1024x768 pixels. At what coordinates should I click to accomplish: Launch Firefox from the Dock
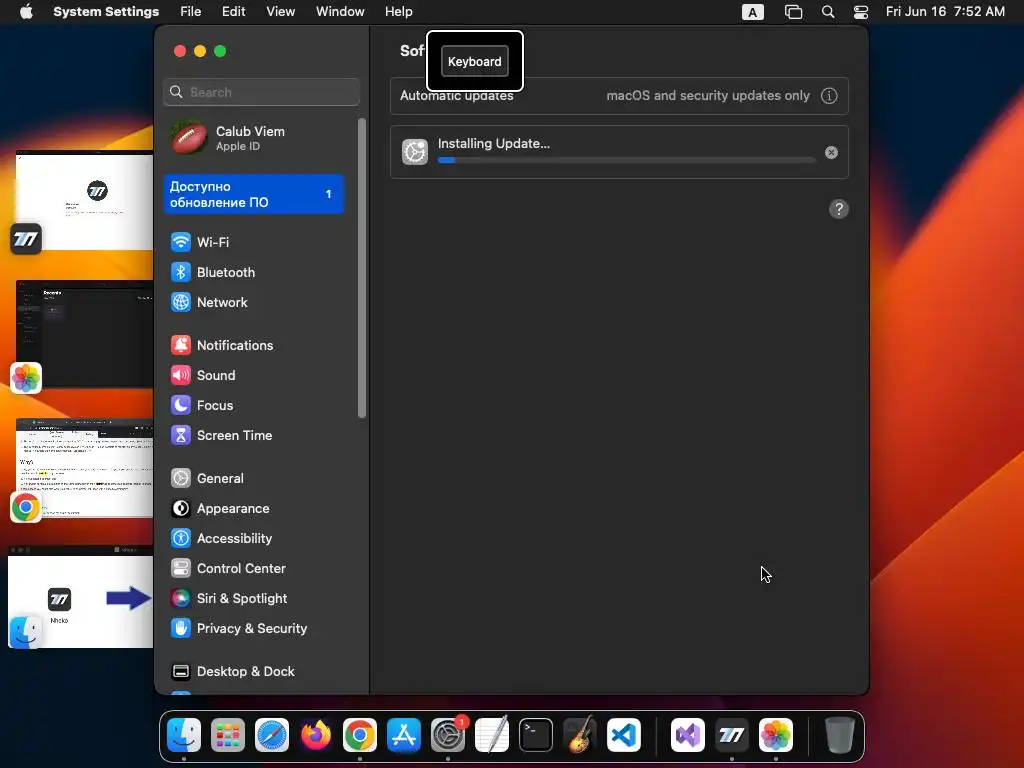point(316,735)
